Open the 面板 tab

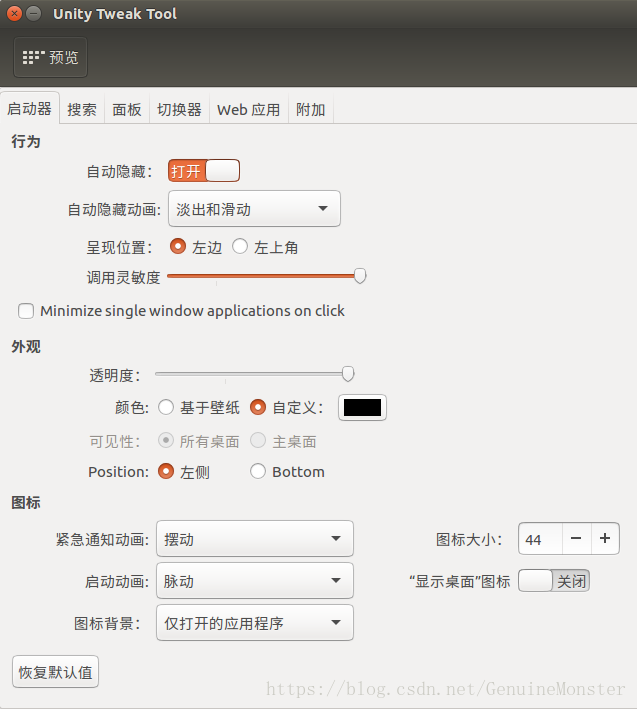coord(127,109)
